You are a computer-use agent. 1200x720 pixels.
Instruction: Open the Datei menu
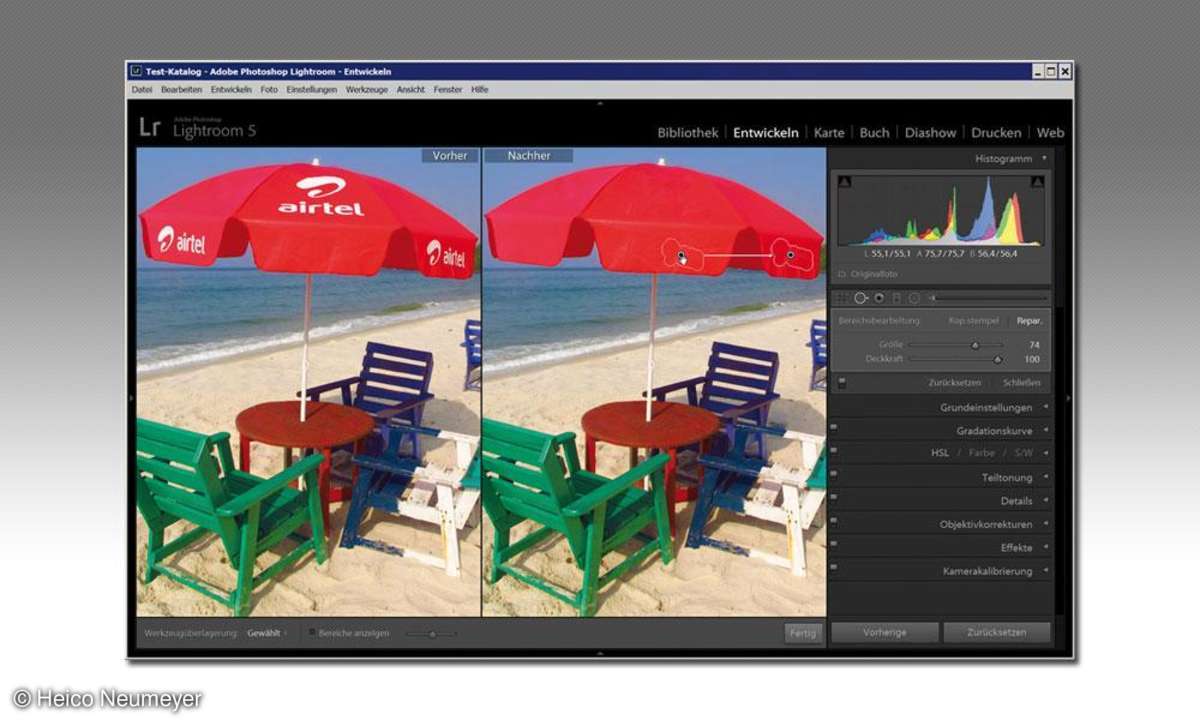142,89
